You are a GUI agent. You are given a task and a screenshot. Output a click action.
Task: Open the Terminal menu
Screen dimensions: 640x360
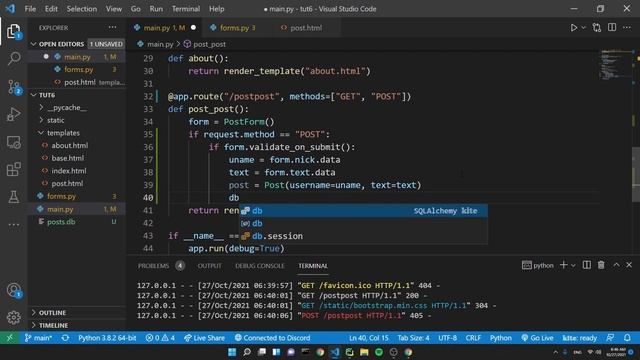[x=186, y=9]
